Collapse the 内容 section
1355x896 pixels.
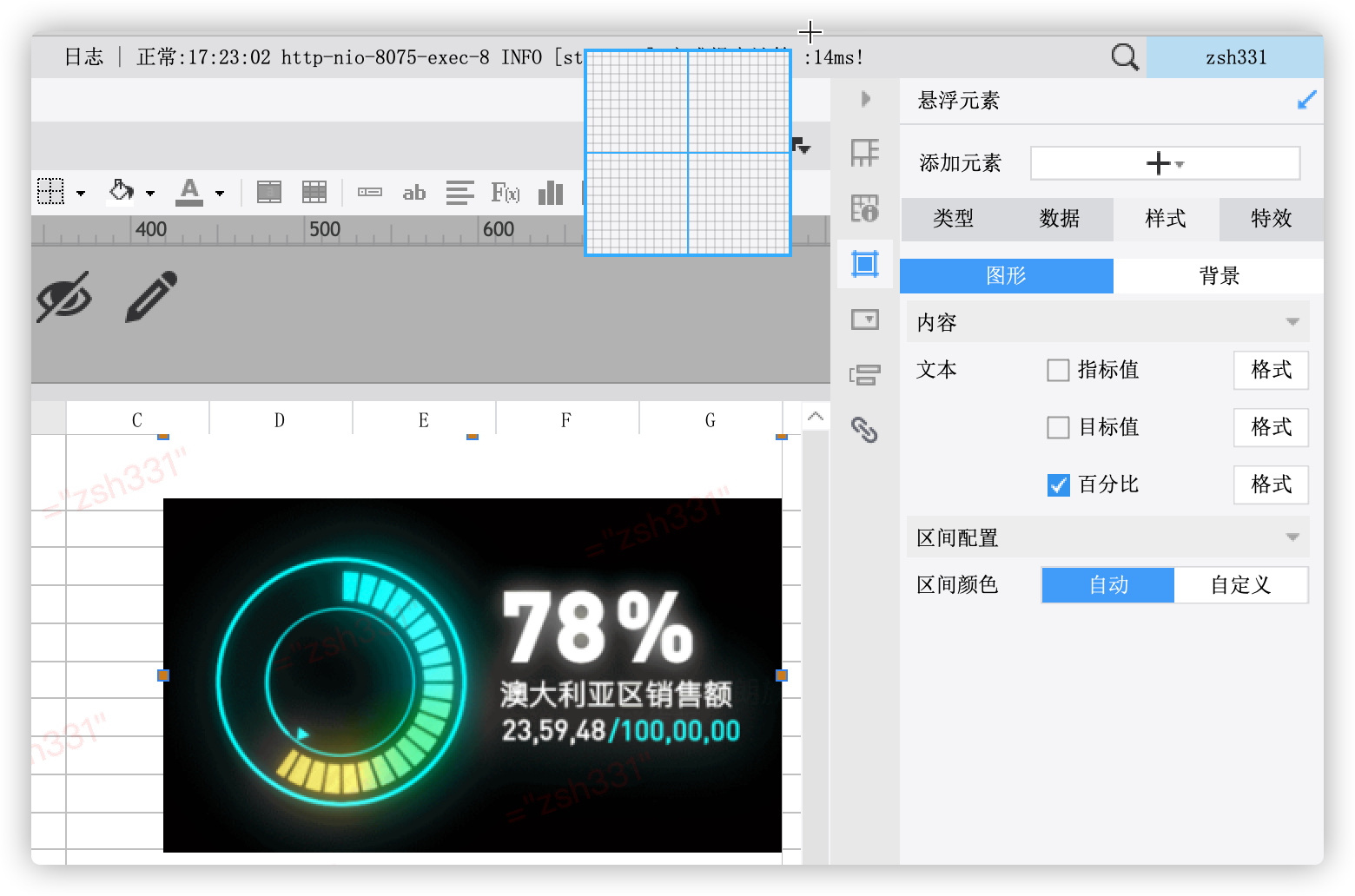click(x=1292, y=322)
